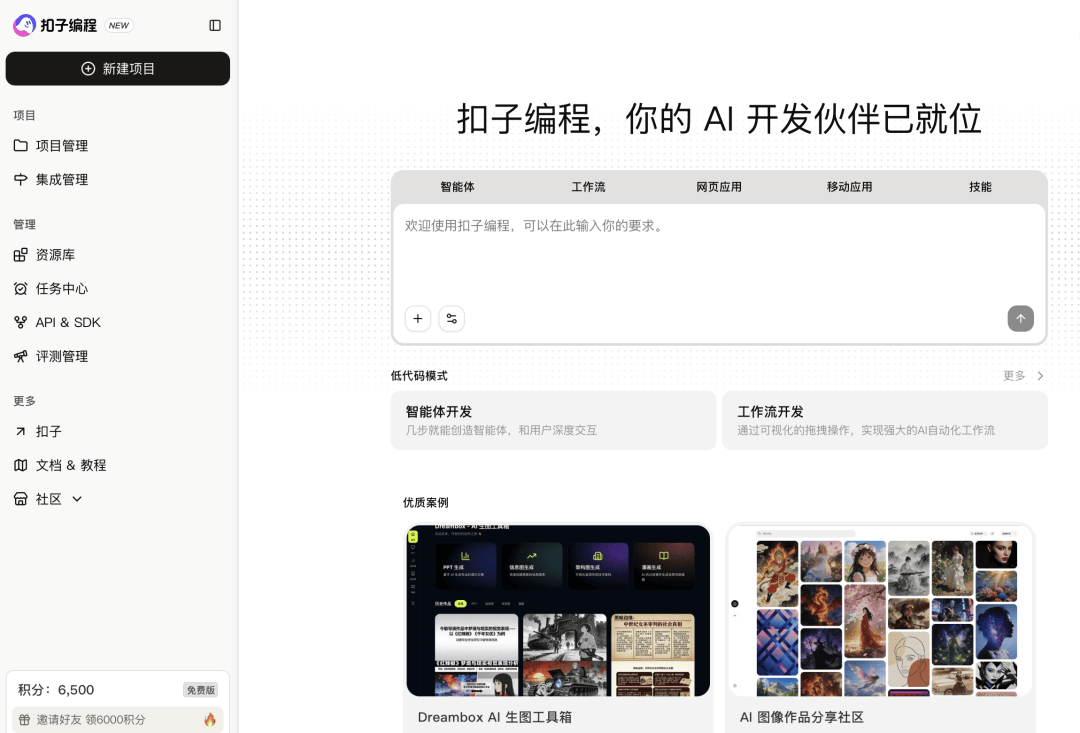Click the attachment plus icon in the prompt box
Screen dimensions: 1080x733
[418, 318]
